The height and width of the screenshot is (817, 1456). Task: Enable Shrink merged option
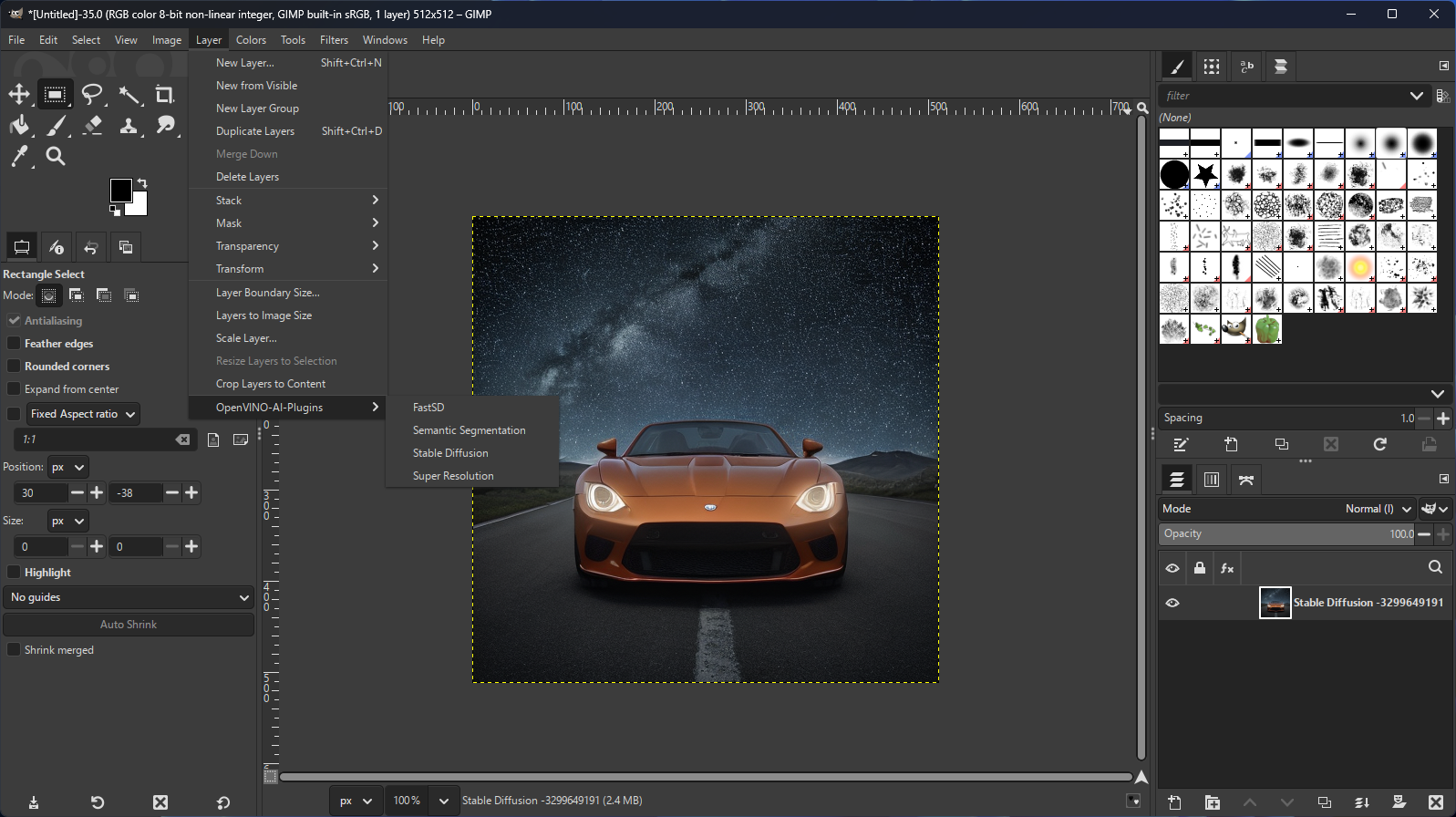tap(14, 650)
